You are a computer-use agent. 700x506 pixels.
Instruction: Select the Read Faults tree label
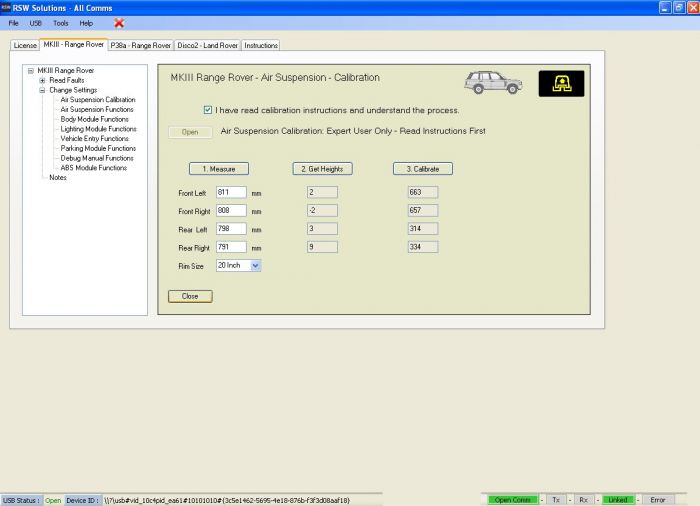[x=67, y=80]
